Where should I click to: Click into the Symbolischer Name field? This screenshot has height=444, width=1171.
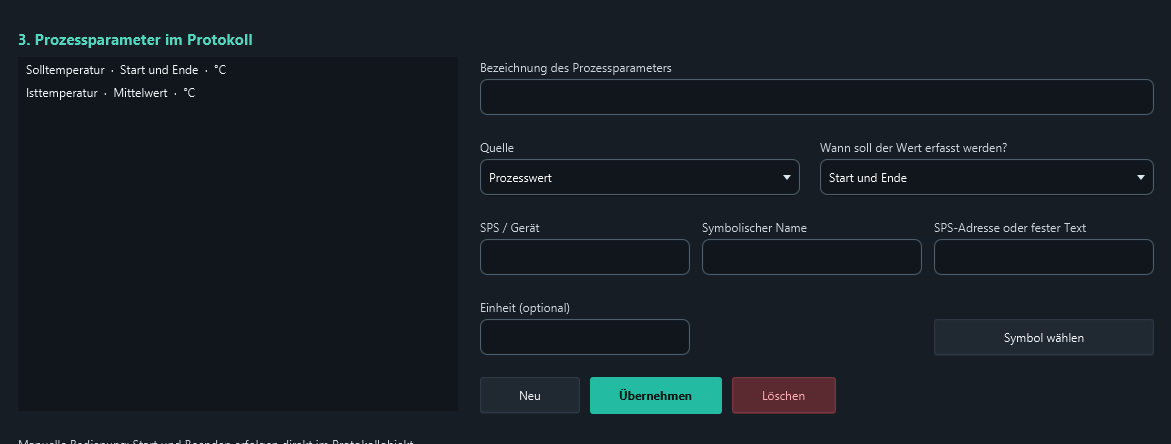[812, 257]
